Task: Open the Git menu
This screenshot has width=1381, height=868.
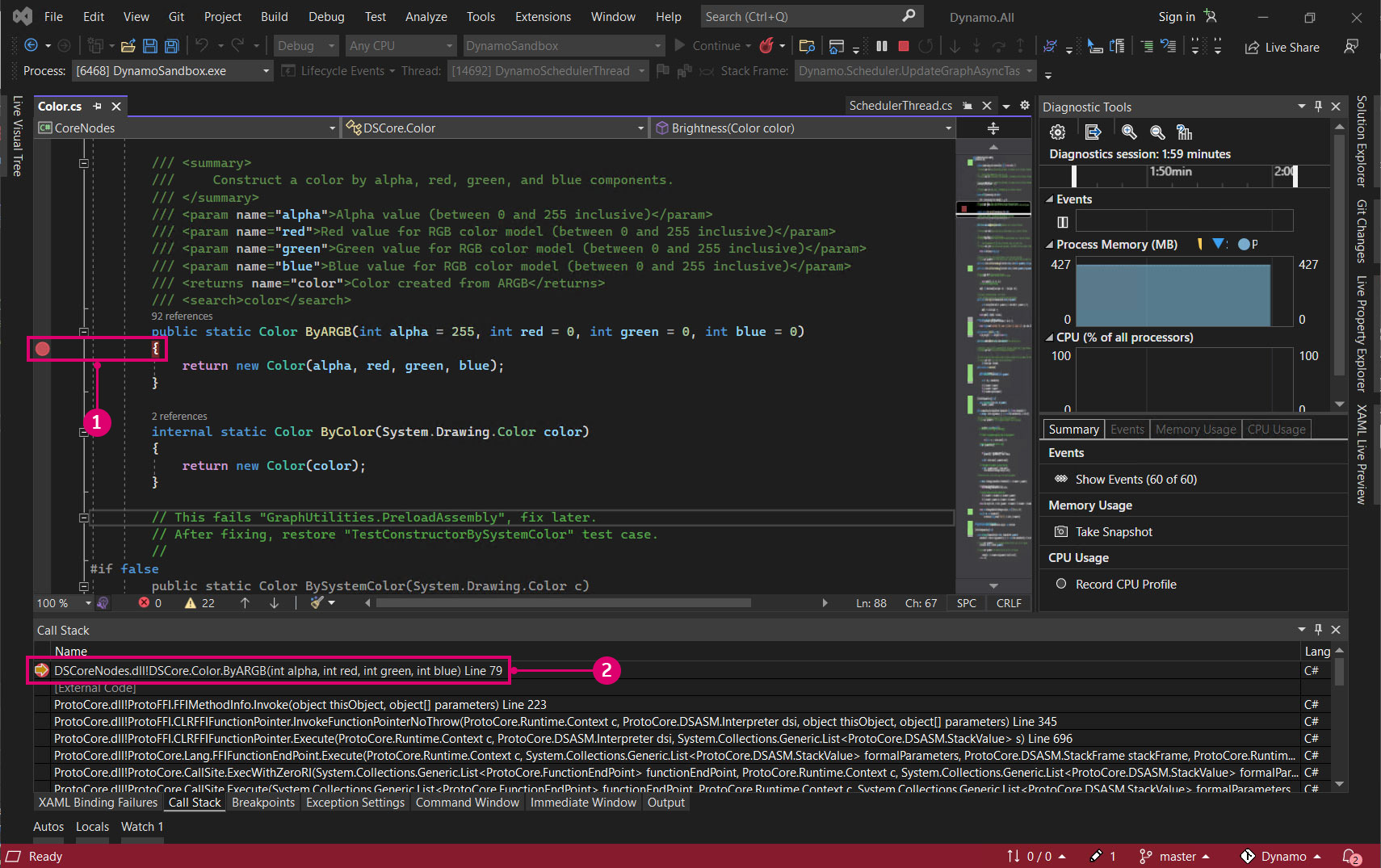Action: click(176, 16)
